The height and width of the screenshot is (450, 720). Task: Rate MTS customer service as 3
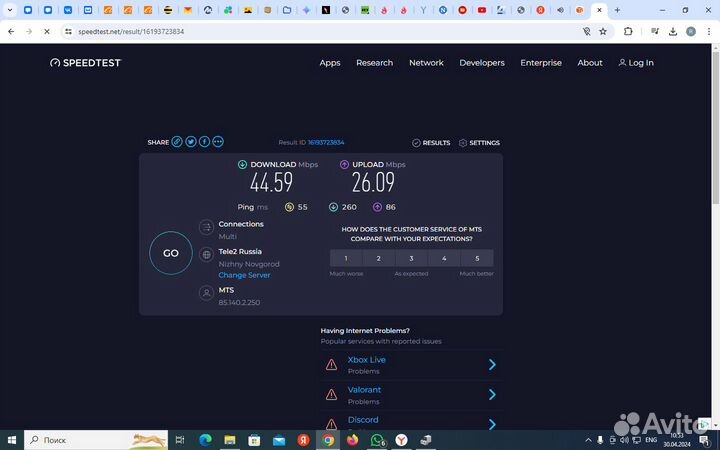(x=411, y=258)
